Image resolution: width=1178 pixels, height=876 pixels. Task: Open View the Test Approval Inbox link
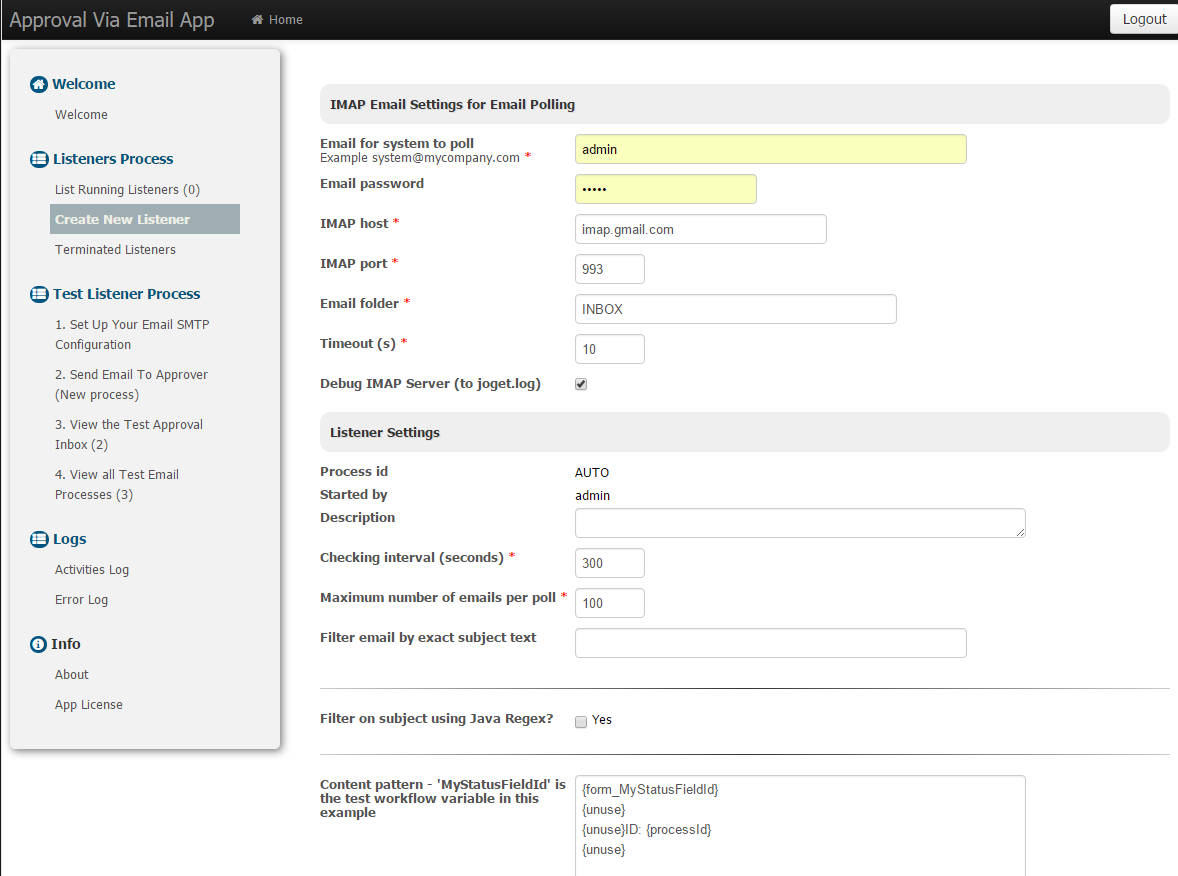[x=128, y=434]
